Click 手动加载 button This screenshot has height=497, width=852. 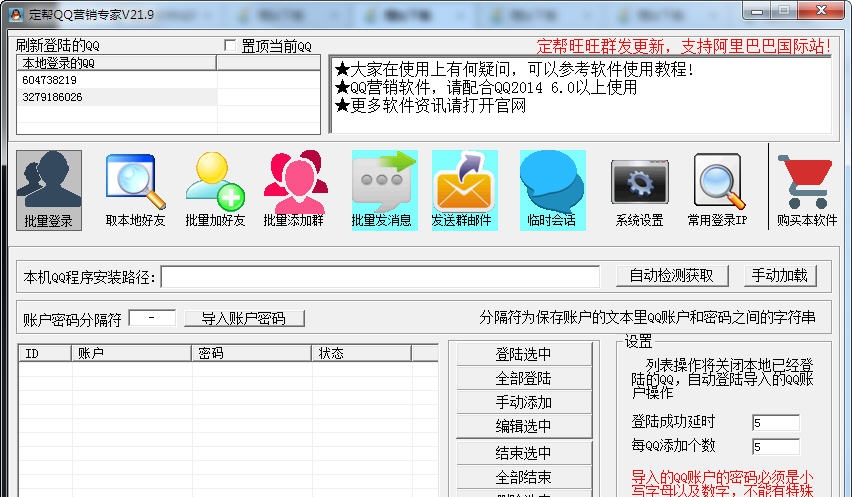(780, 275)
